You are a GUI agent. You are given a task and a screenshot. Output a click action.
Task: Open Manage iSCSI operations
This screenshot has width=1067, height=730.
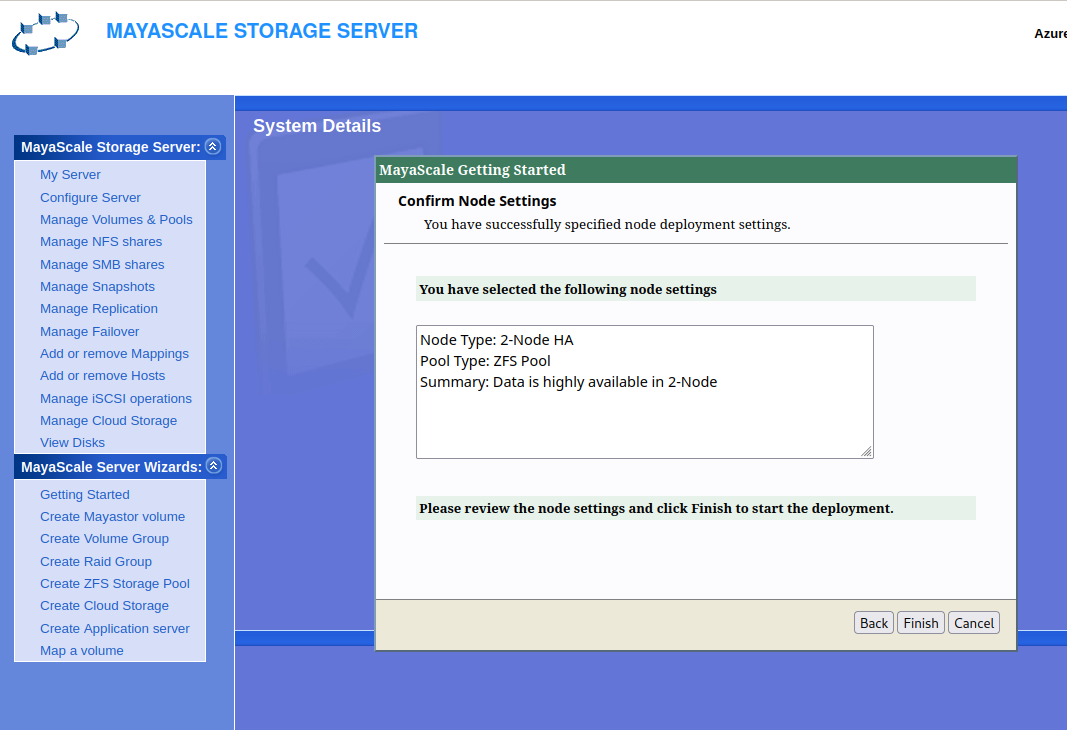[116, 399]
